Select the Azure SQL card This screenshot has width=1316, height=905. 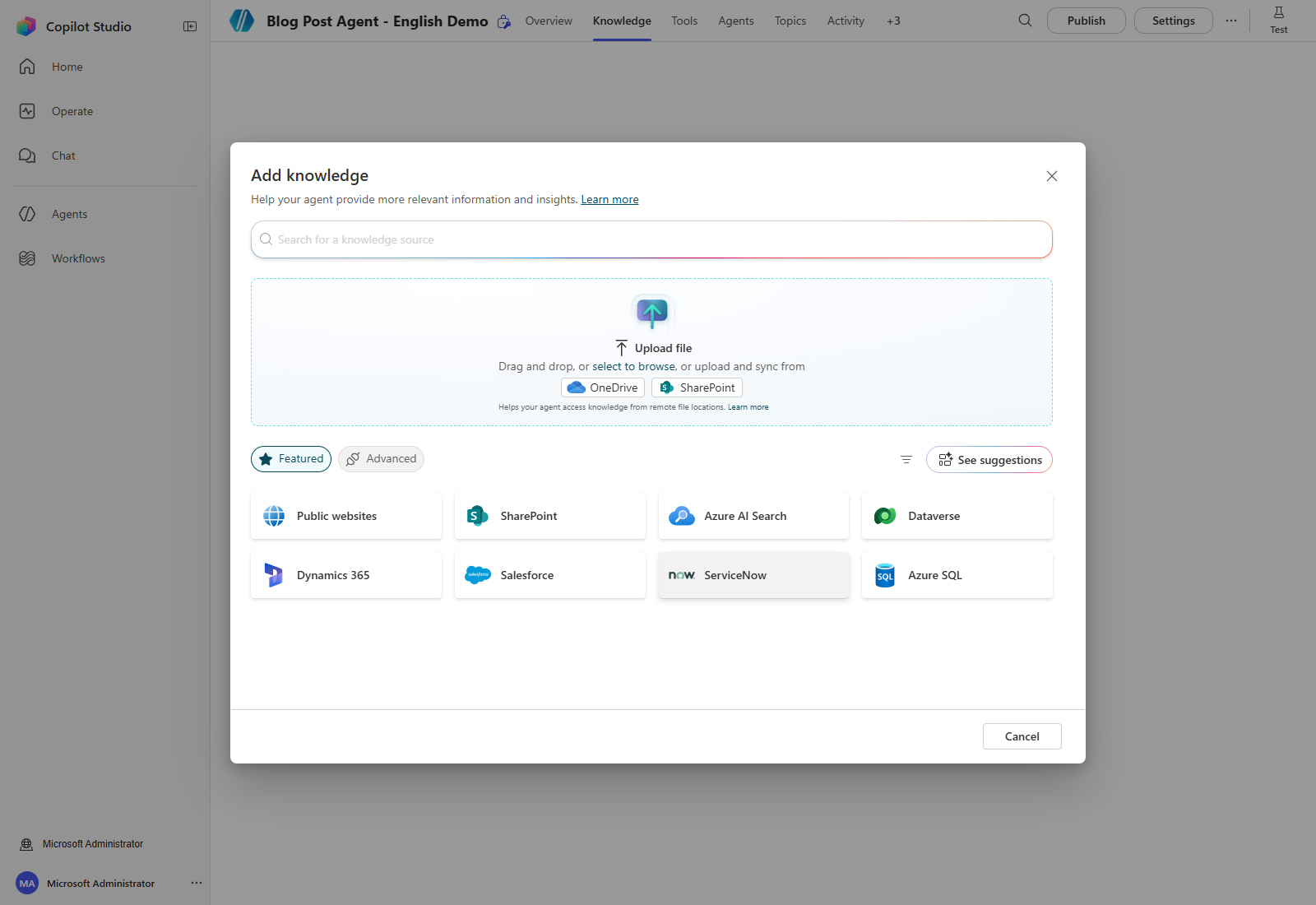tap(957, 575)
